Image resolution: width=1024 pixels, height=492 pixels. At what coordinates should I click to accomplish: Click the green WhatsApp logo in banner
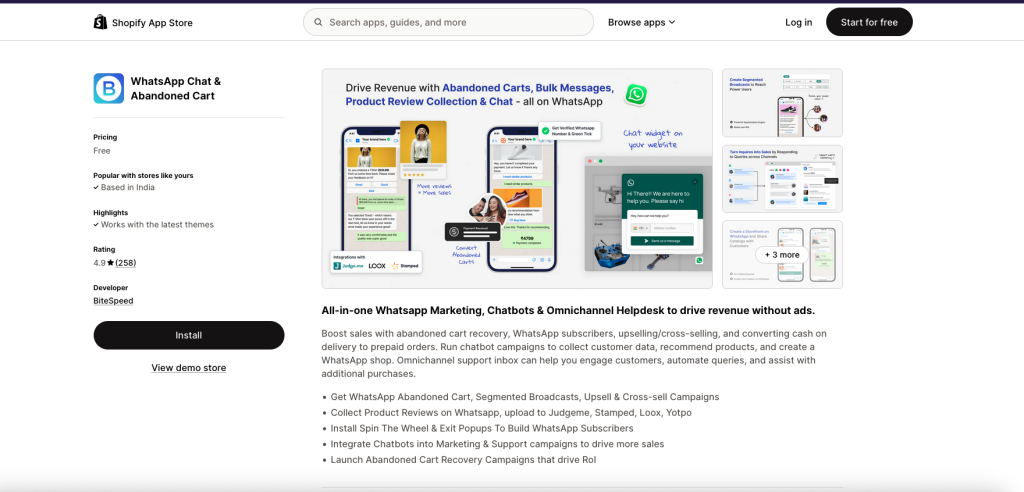[635, 95]
